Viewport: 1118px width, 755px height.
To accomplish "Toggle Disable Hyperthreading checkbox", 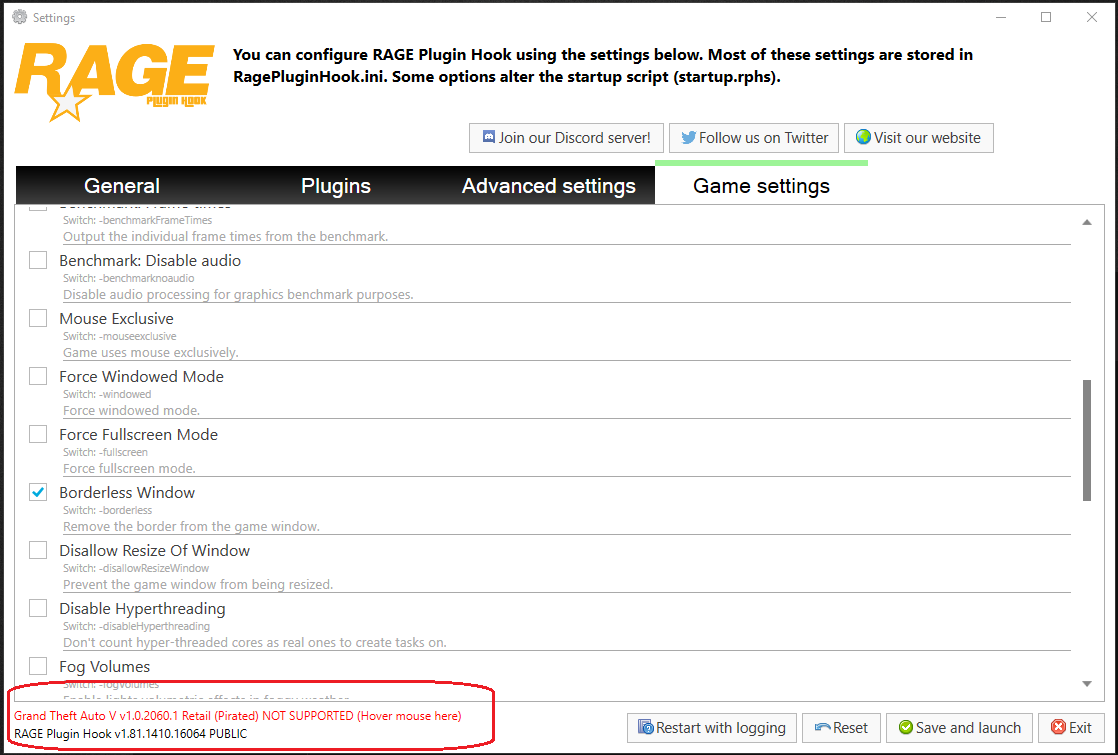I will pos(38,608).
